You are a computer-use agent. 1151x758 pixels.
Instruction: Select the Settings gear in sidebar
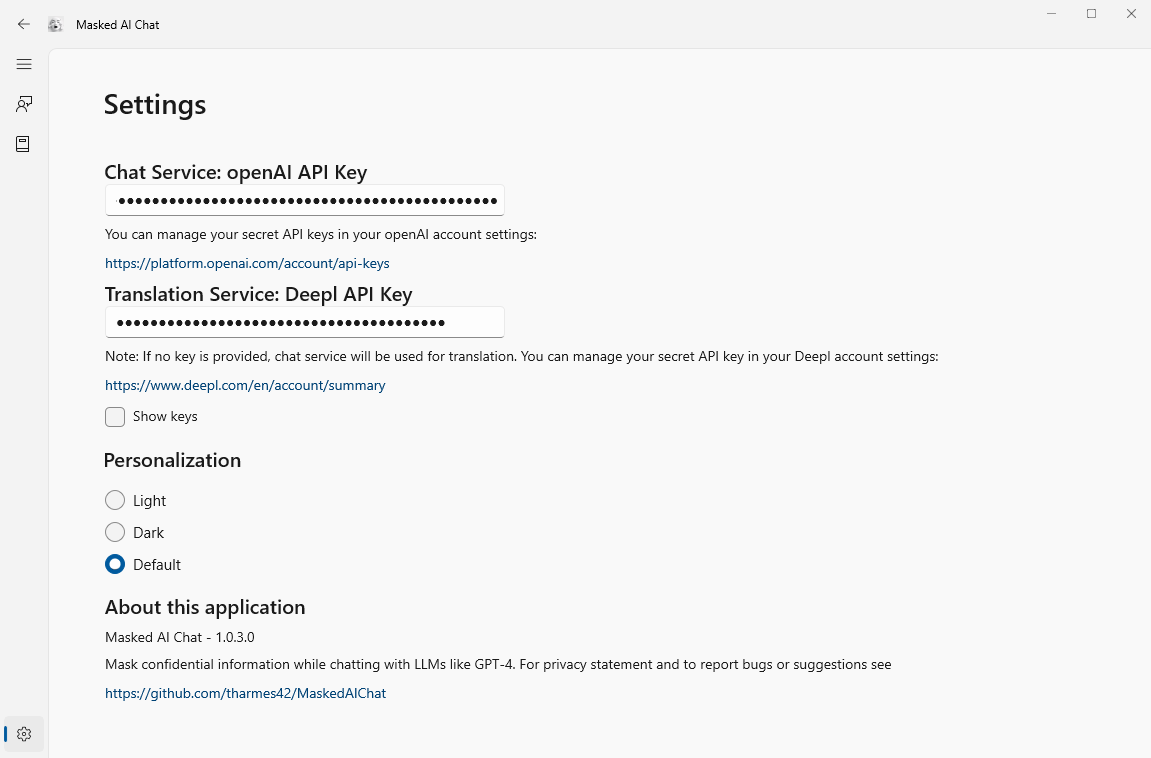point(24,734)
